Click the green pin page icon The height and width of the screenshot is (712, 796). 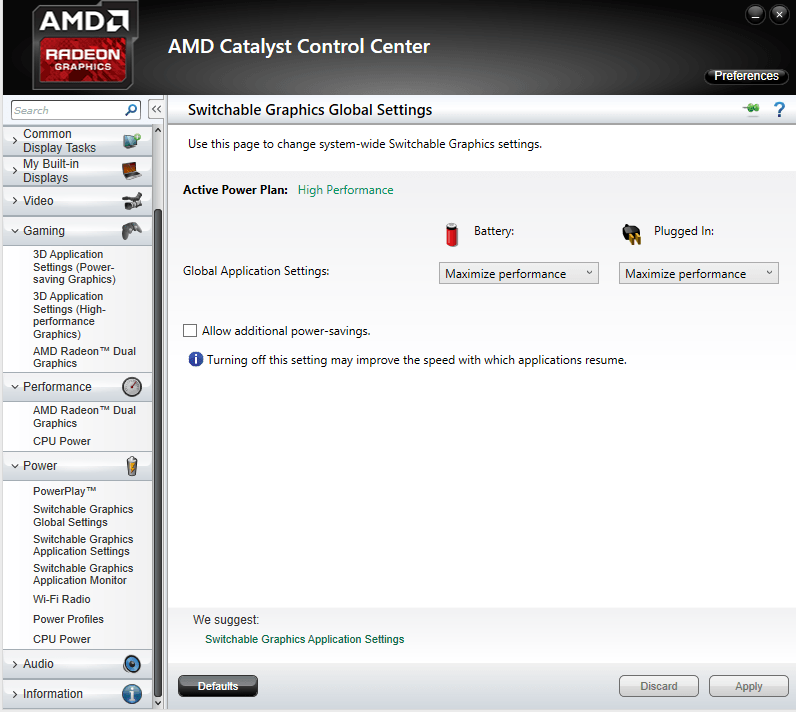tap(751, 109)
